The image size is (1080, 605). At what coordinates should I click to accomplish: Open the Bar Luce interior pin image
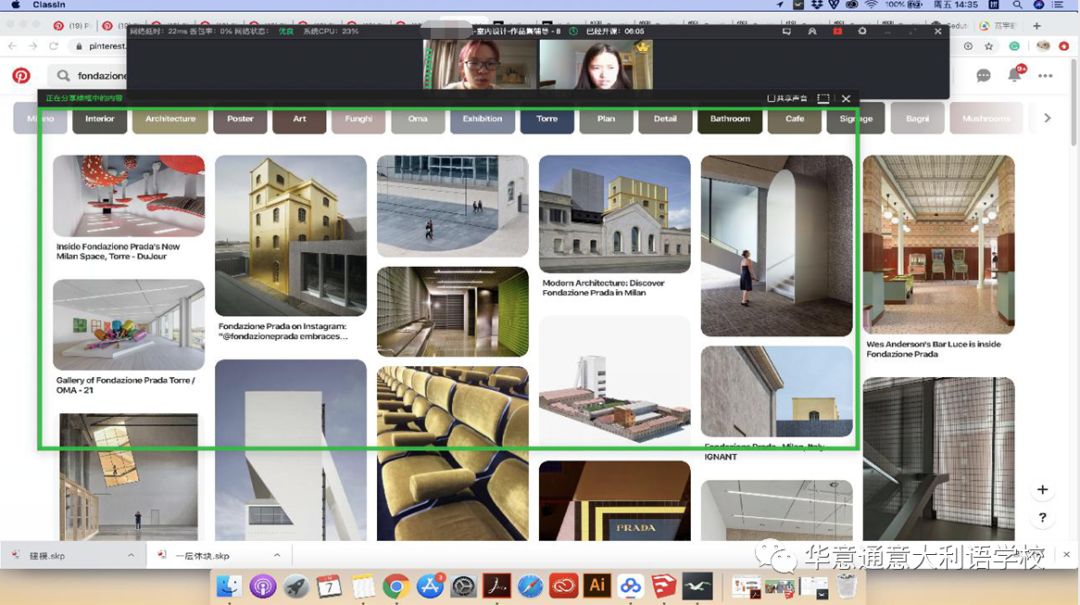click(x=938, y=245)
